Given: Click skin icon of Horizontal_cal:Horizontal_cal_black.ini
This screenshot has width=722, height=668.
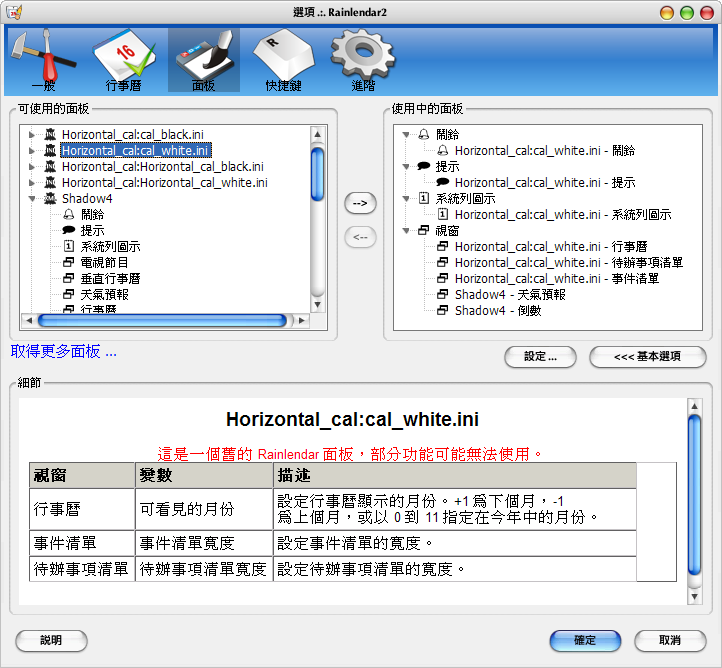Looking at the screenshot, I should (x=50, y=166).
